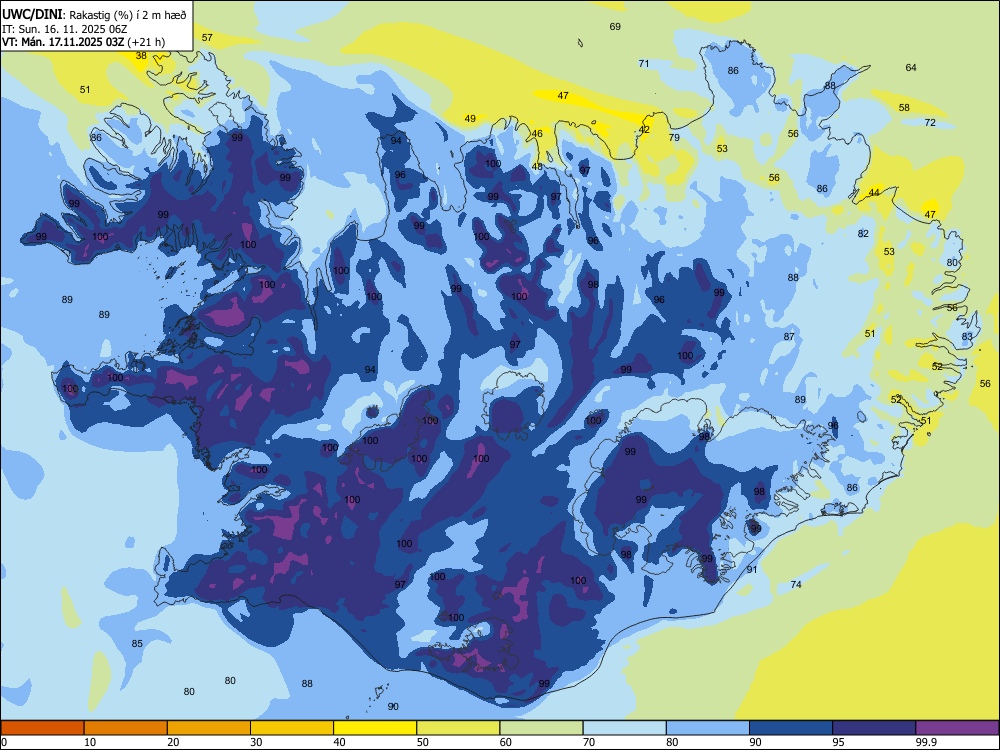Image resolution: width=1000 pixels, height=750 pixels.
Task: Pick the pale yellow 50–60 legend swatch
Action: click(458, 728)
